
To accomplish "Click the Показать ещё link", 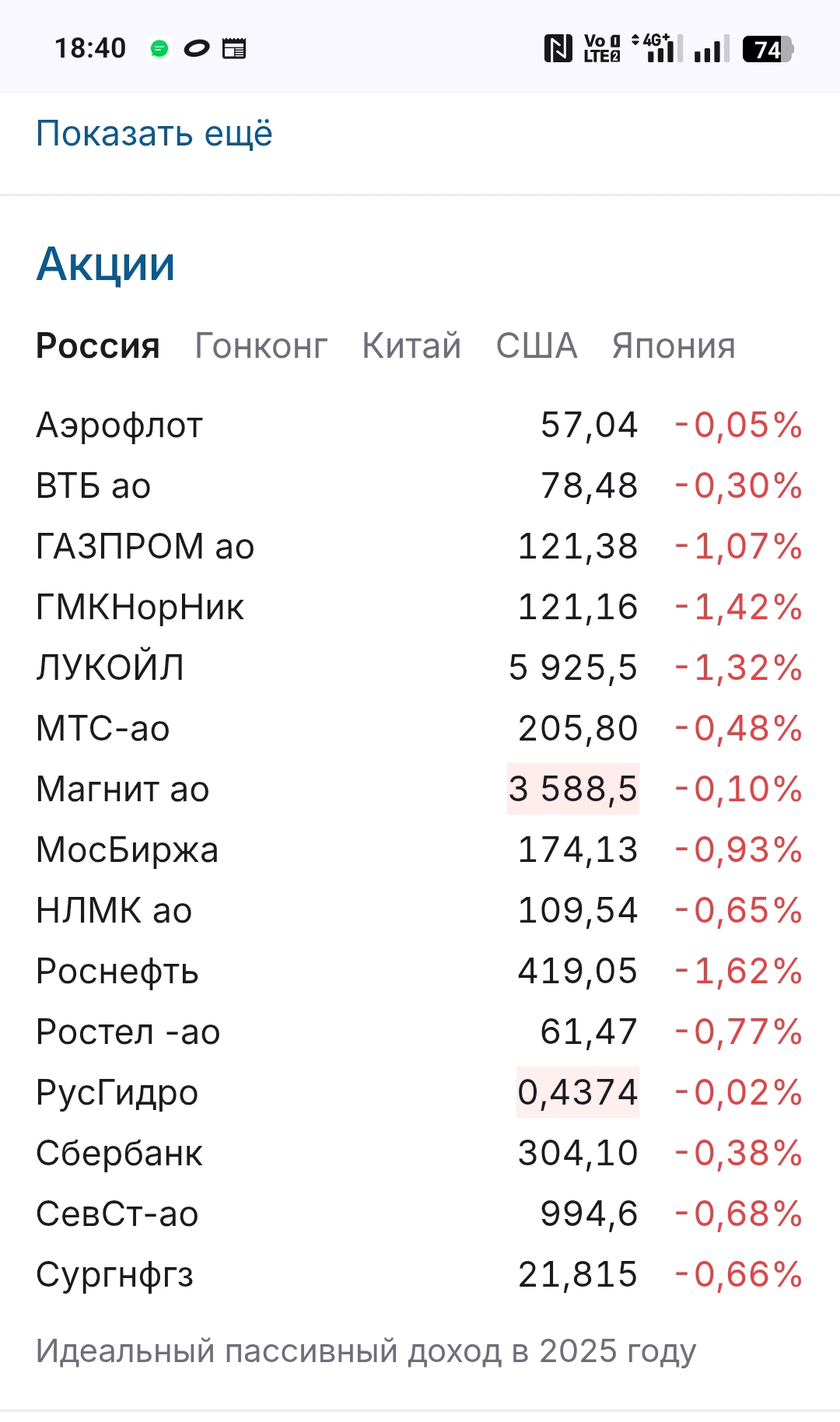I will (154, 134).
